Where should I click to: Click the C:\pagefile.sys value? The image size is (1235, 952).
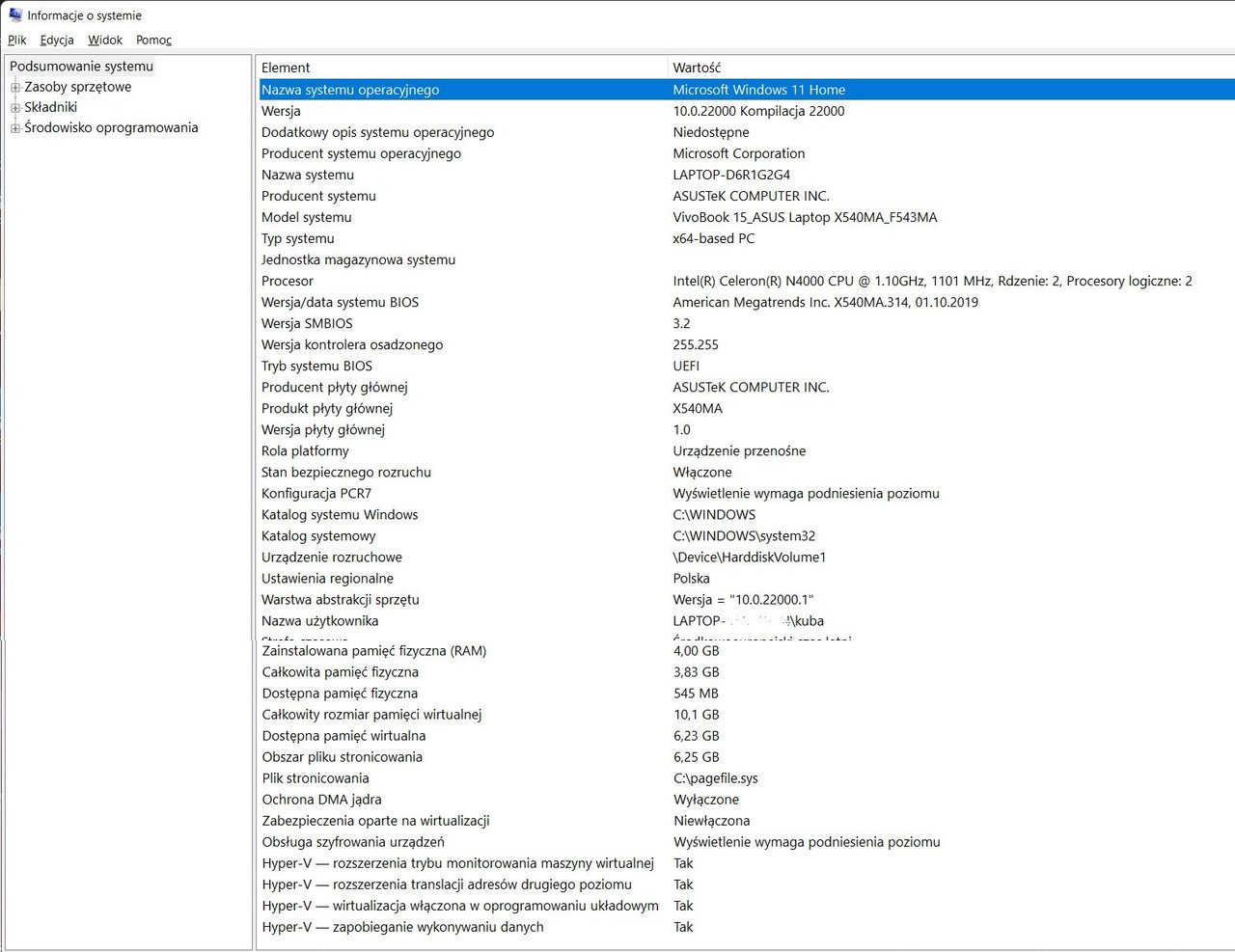716,778
